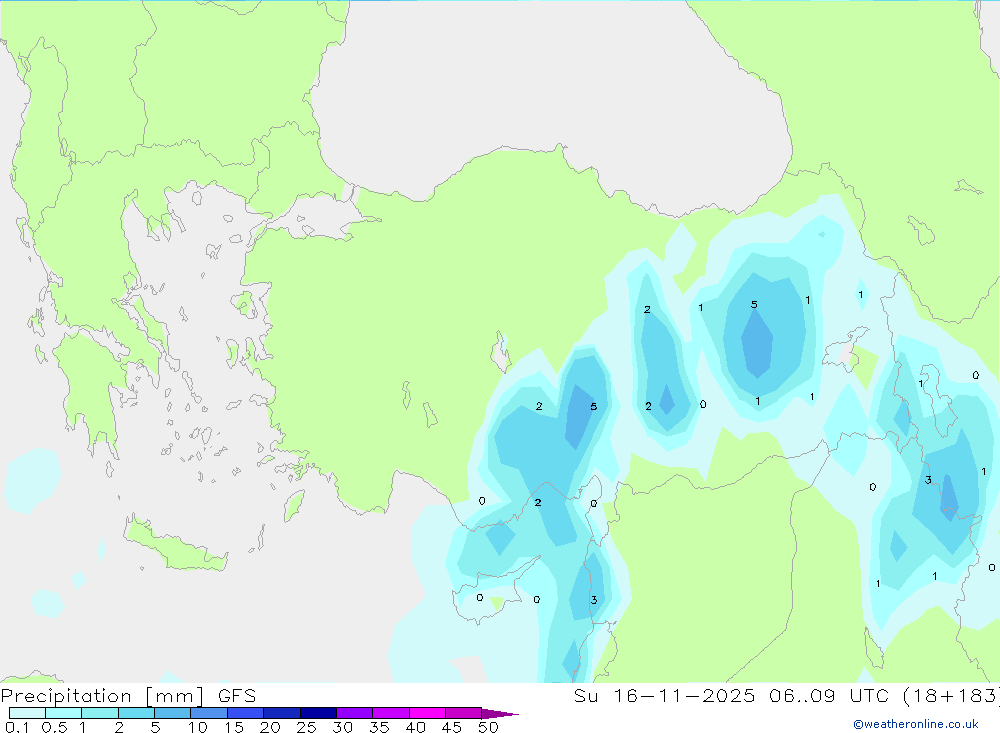Click the legend tick label 40
The image size is (1000, 733).
click(416, 727)
